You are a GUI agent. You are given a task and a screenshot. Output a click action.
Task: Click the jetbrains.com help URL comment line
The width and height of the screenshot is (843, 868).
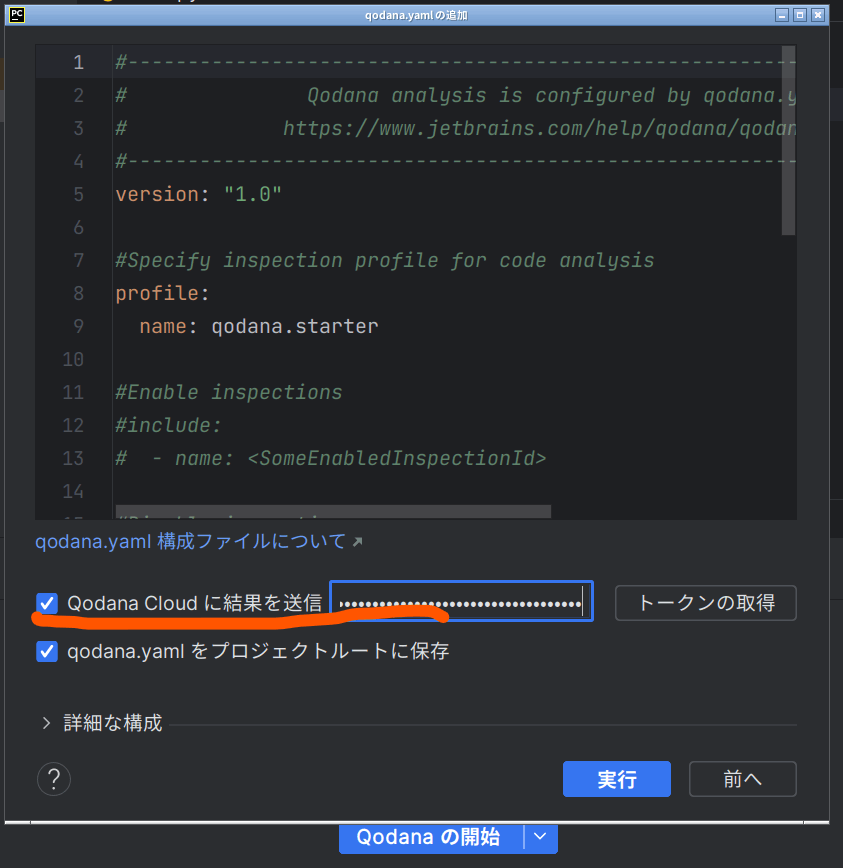click(456, 128)
